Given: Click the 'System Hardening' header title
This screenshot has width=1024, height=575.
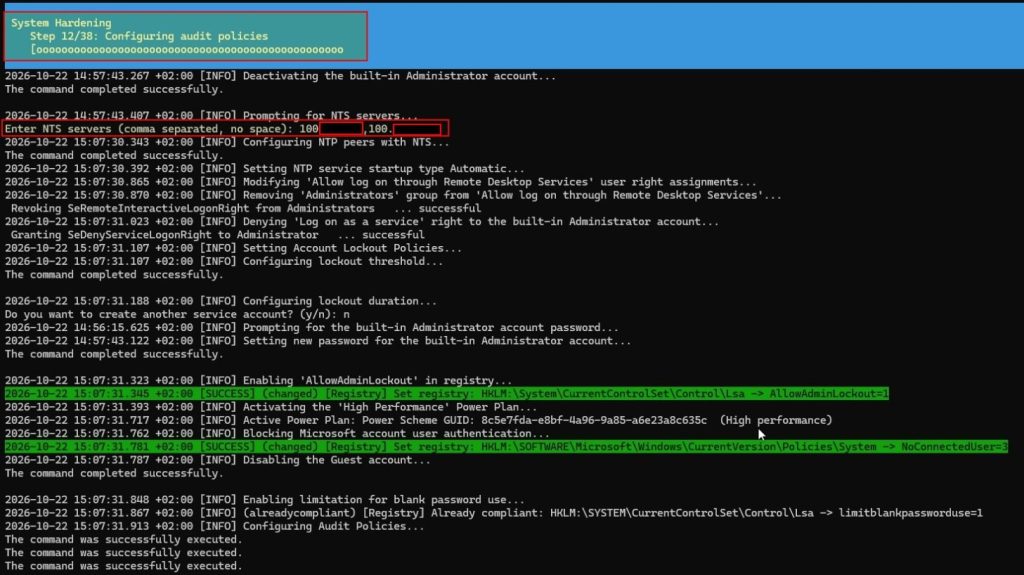Looking at the screenshot, I should click(61, 23).
